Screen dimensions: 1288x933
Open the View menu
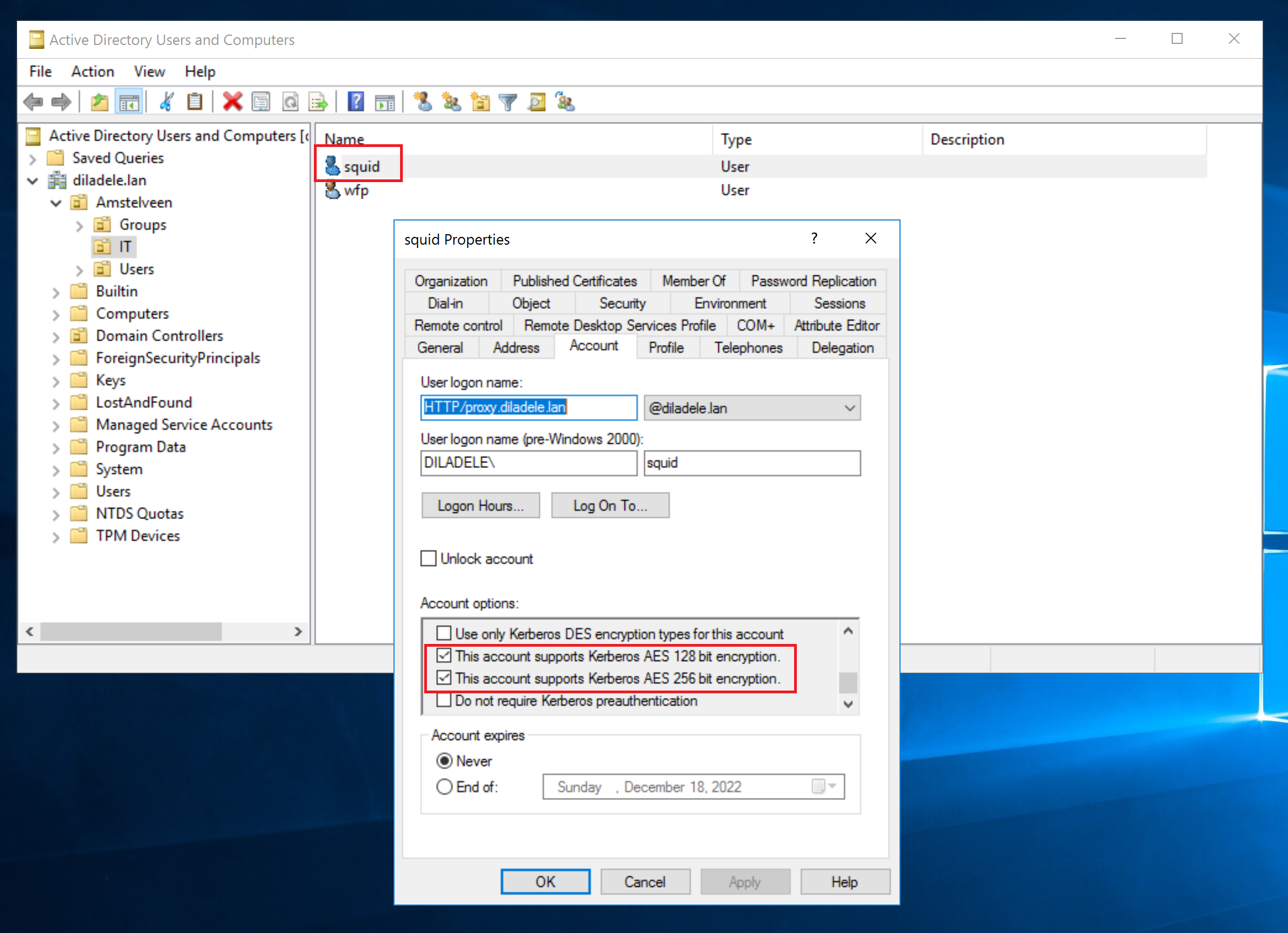(149, 71)
